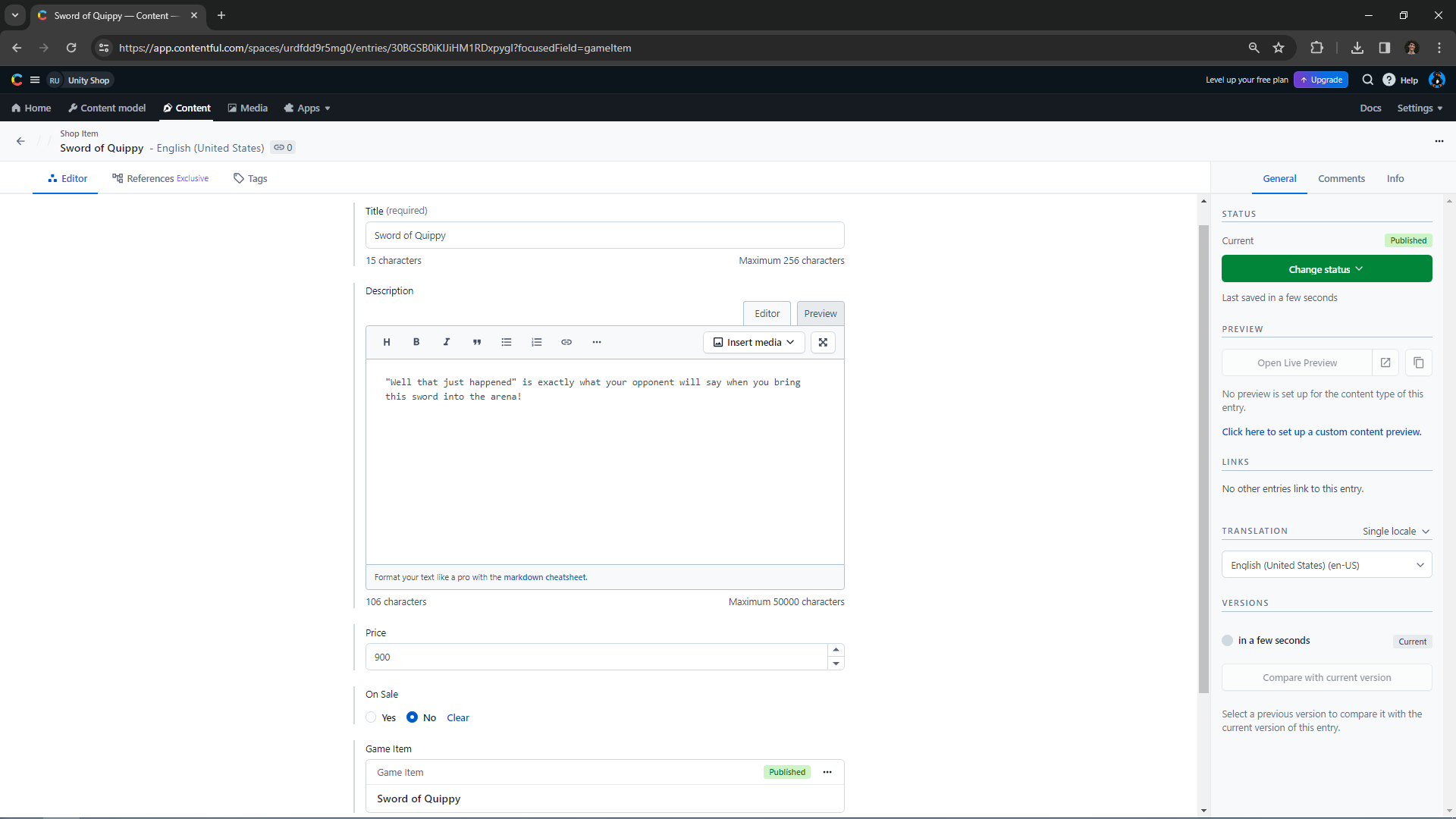Insert a blockquote in Description
This screenshot has height=819, width=1456.
click(477, 342)
